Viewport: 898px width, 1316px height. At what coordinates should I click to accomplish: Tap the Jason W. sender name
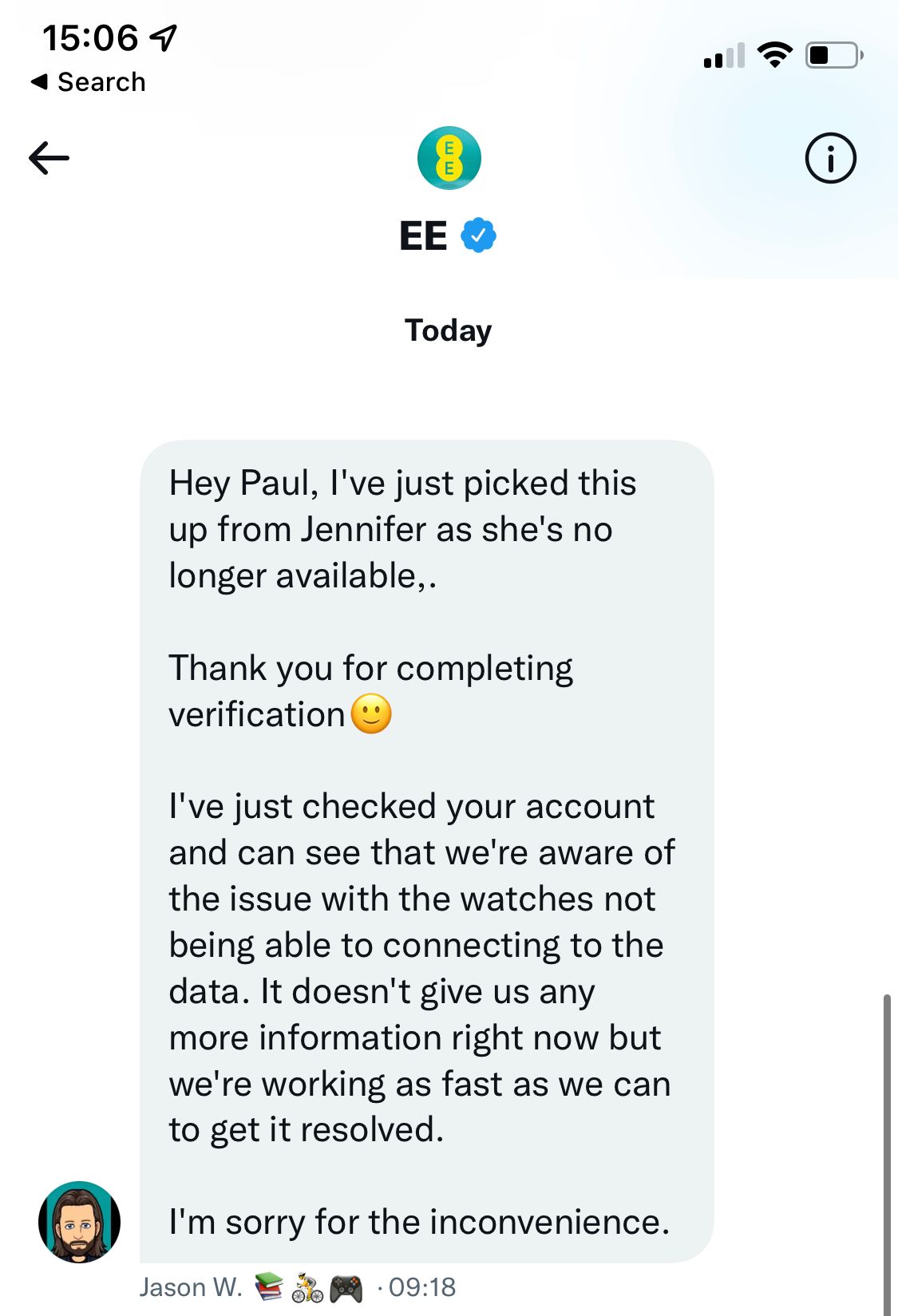191,1287
